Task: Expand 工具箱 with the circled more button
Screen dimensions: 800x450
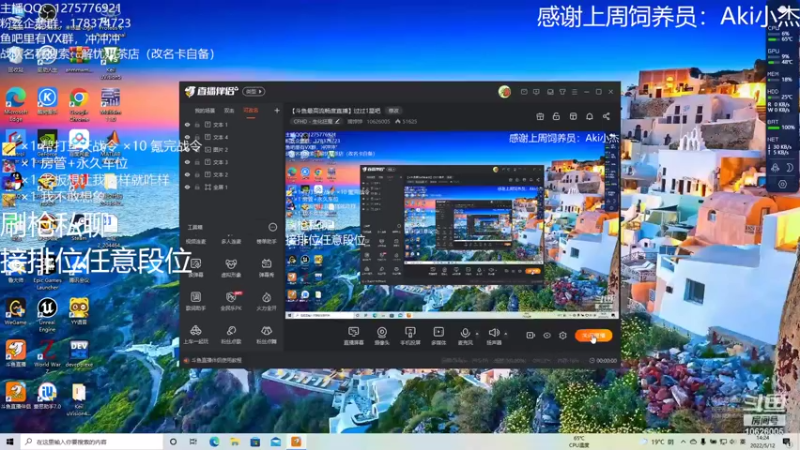Action: click(272, 227)
